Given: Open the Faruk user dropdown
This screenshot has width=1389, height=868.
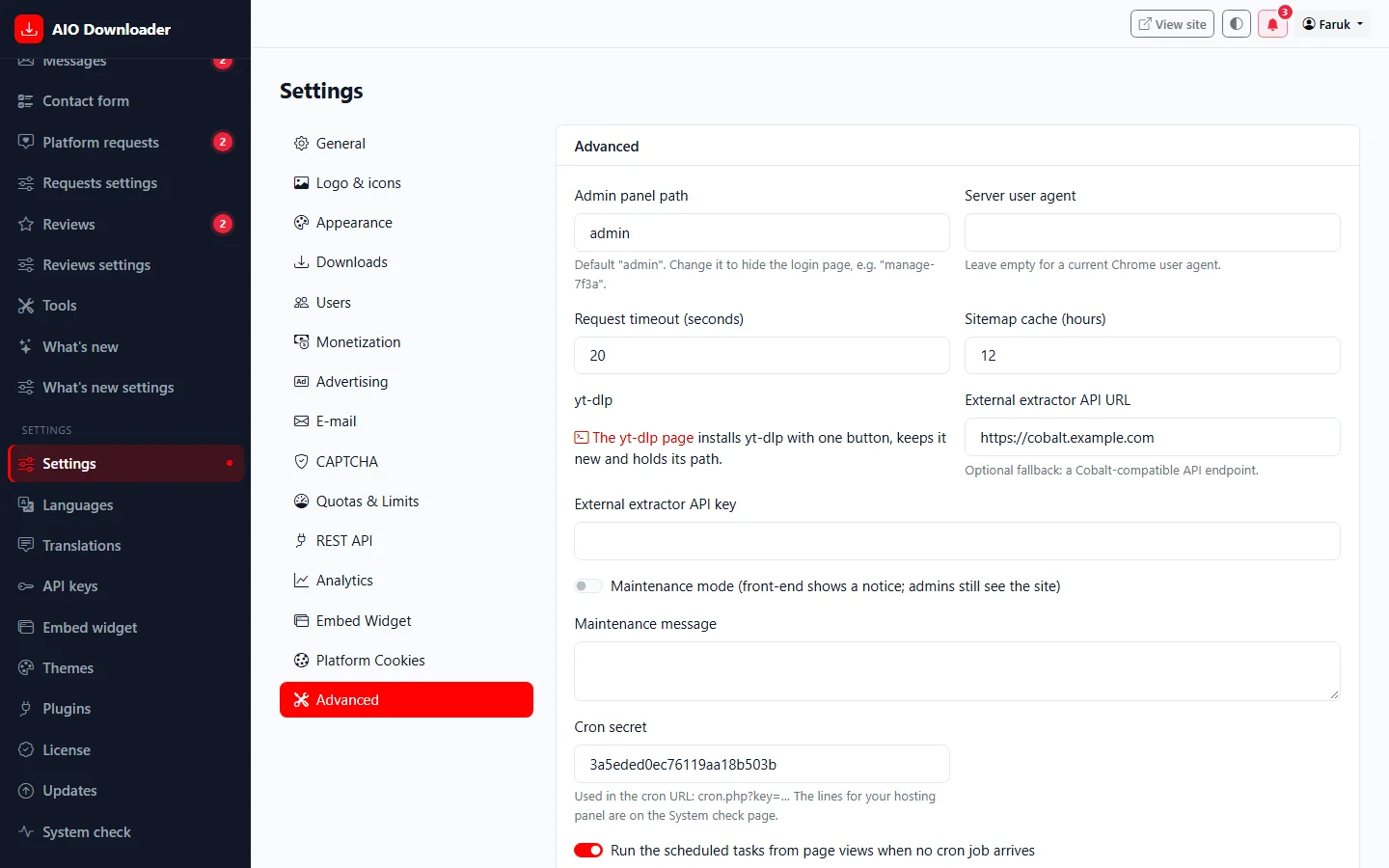Looking at the screenshot, I should 1333,24.
